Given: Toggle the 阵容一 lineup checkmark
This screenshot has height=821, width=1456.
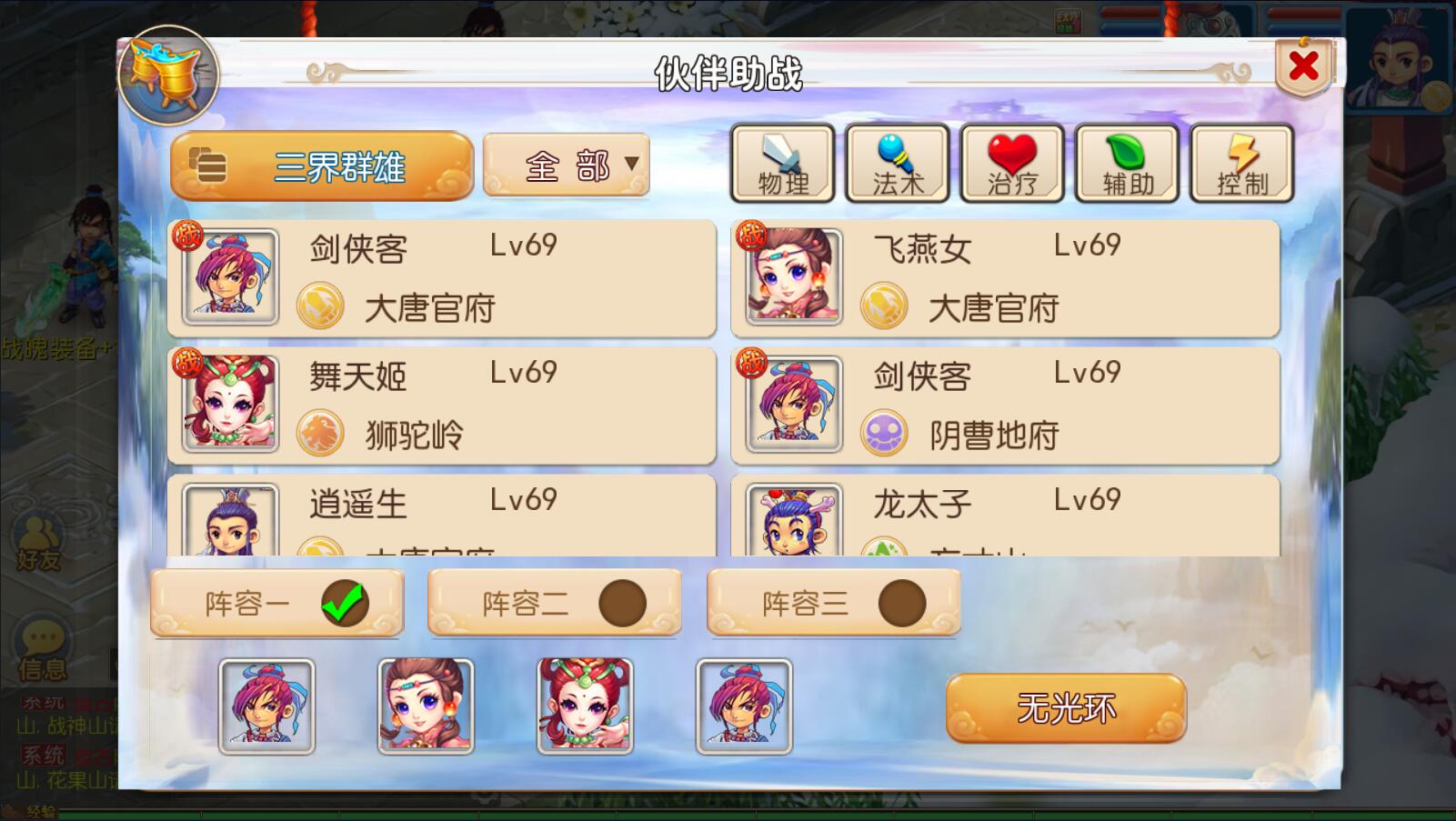Looking at the screenshot, I should [345, 603].
